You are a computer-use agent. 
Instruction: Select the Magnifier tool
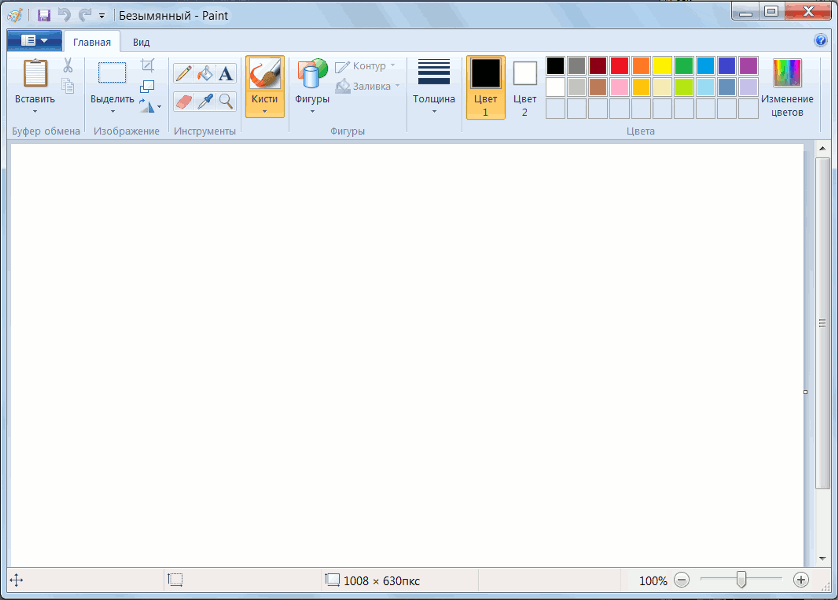point(226,101)
